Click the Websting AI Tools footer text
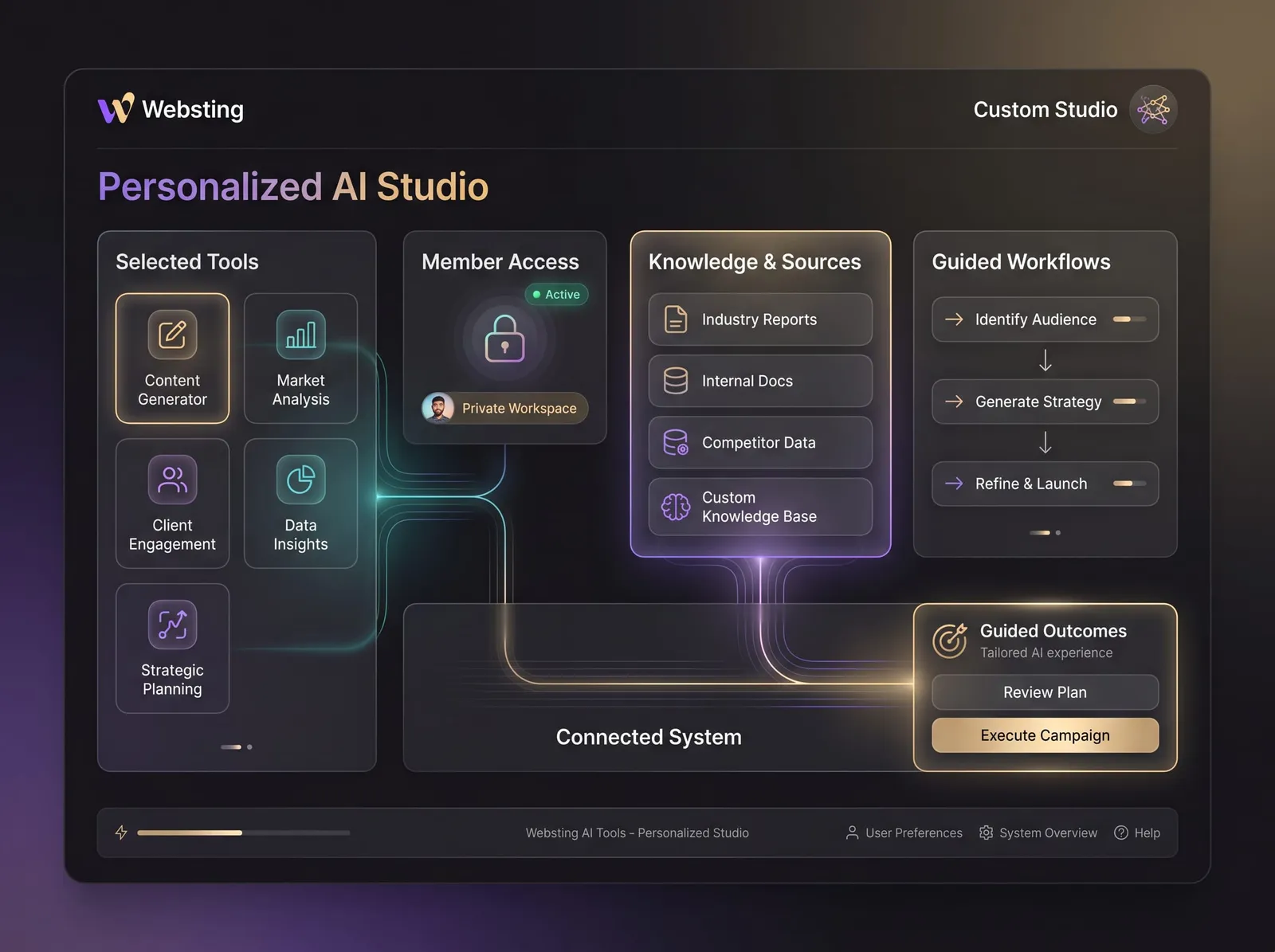The height and width of the screenshot is (952, 1275). point(637,833)
